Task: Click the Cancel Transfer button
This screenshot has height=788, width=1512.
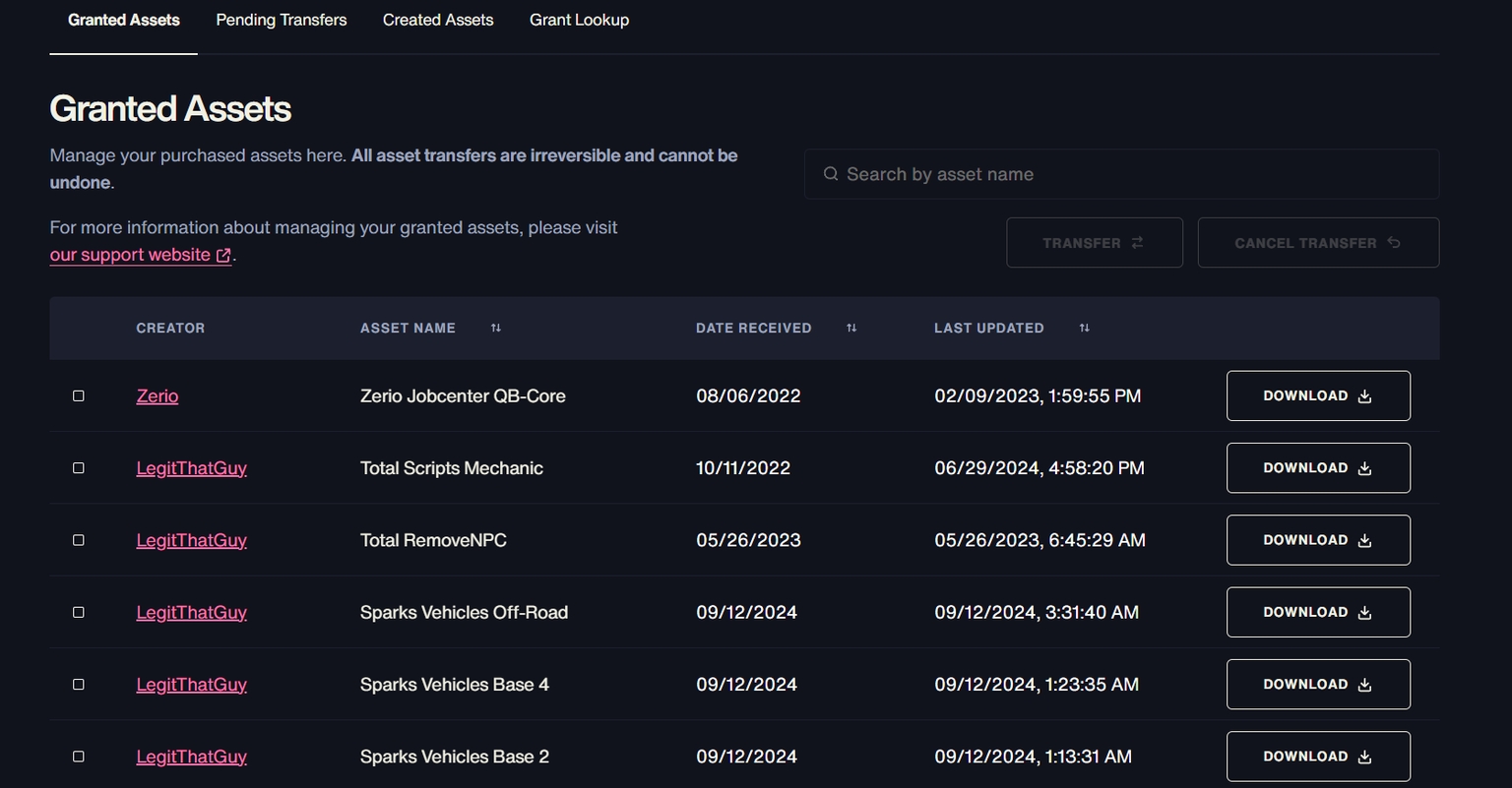Action: pos(1318,242)
